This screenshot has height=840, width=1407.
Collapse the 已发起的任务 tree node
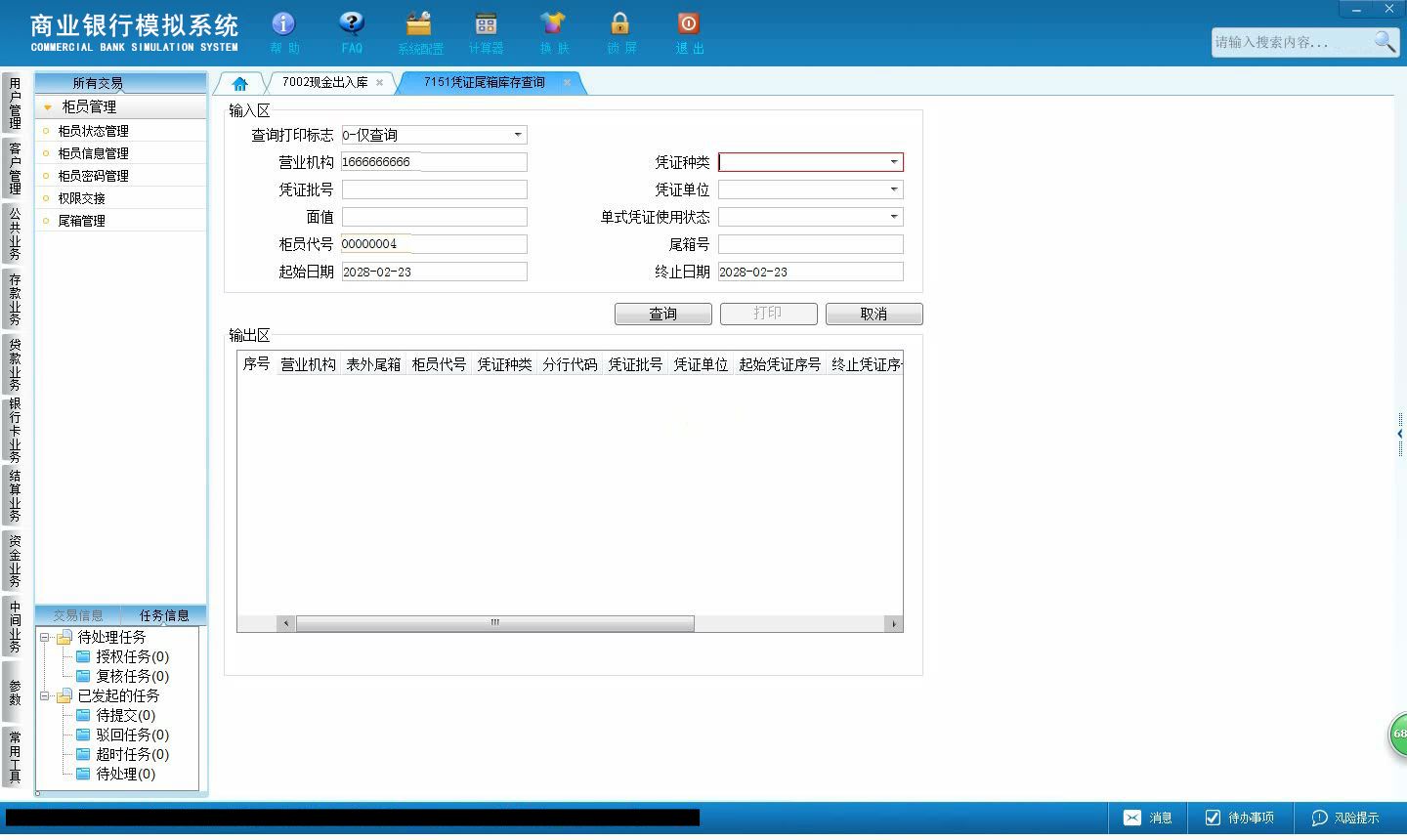[x=45, y=695]
